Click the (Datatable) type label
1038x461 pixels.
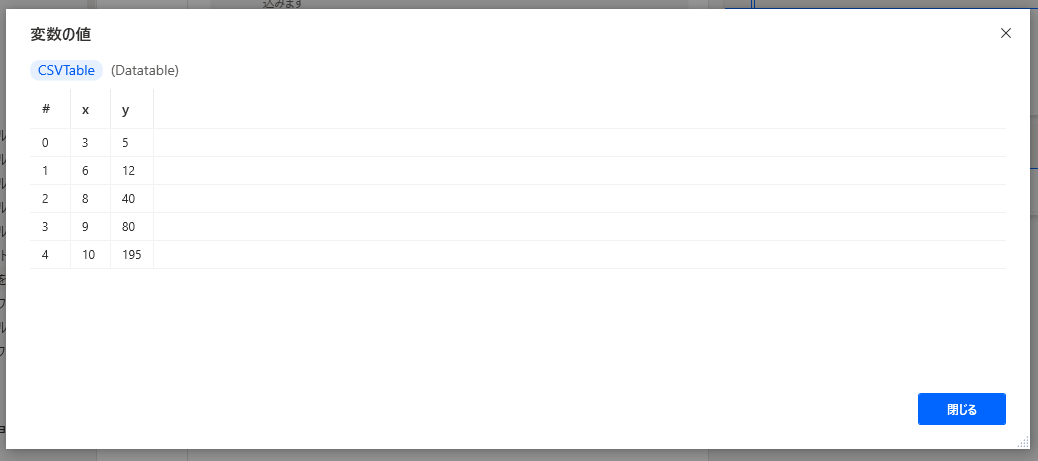coord(145,70)
